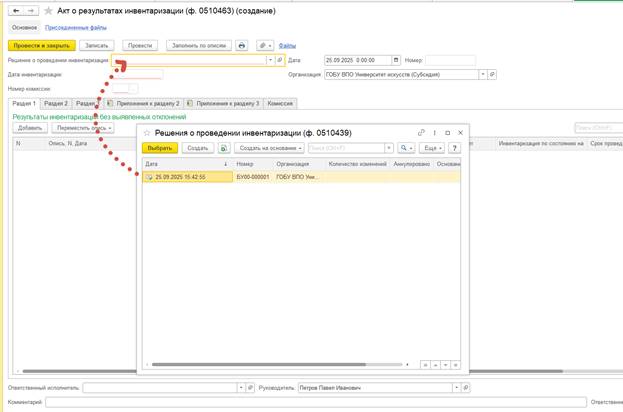Click the Добавить button under Раздел 1
623x412 pixels.
30,128
